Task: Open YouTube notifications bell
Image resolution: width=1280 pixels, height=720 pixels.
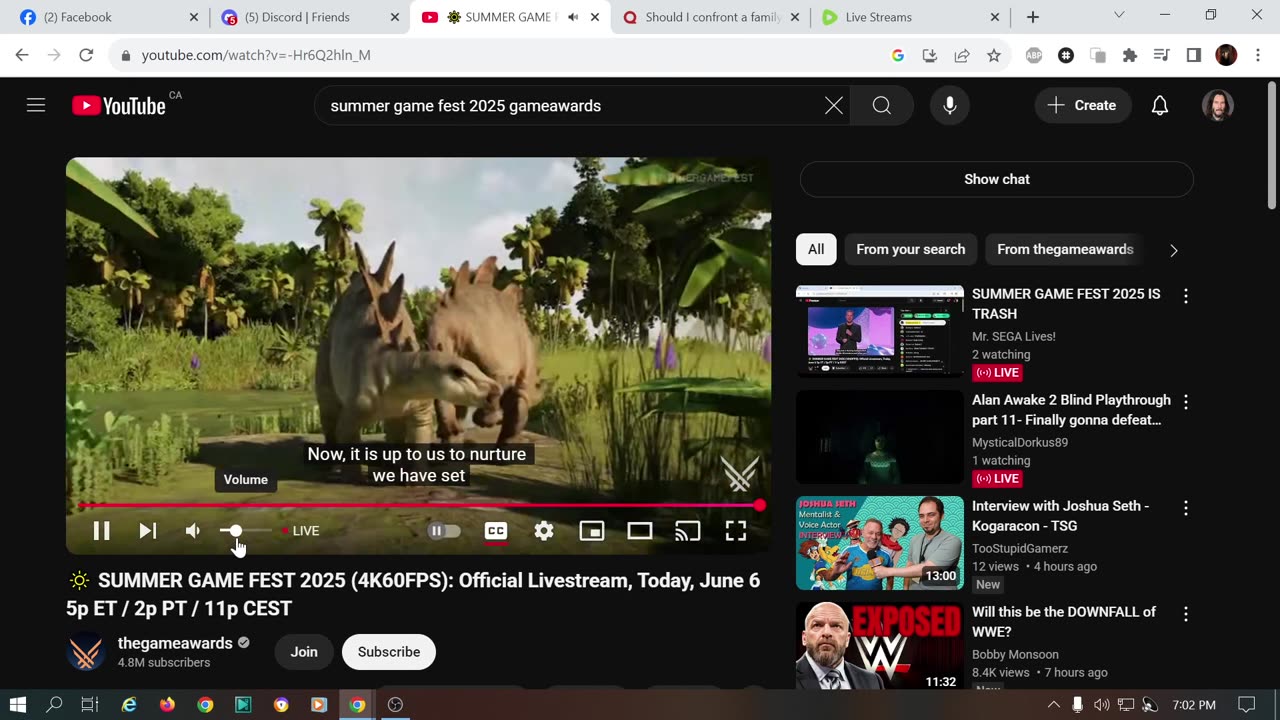Action: click(1160, 105)
